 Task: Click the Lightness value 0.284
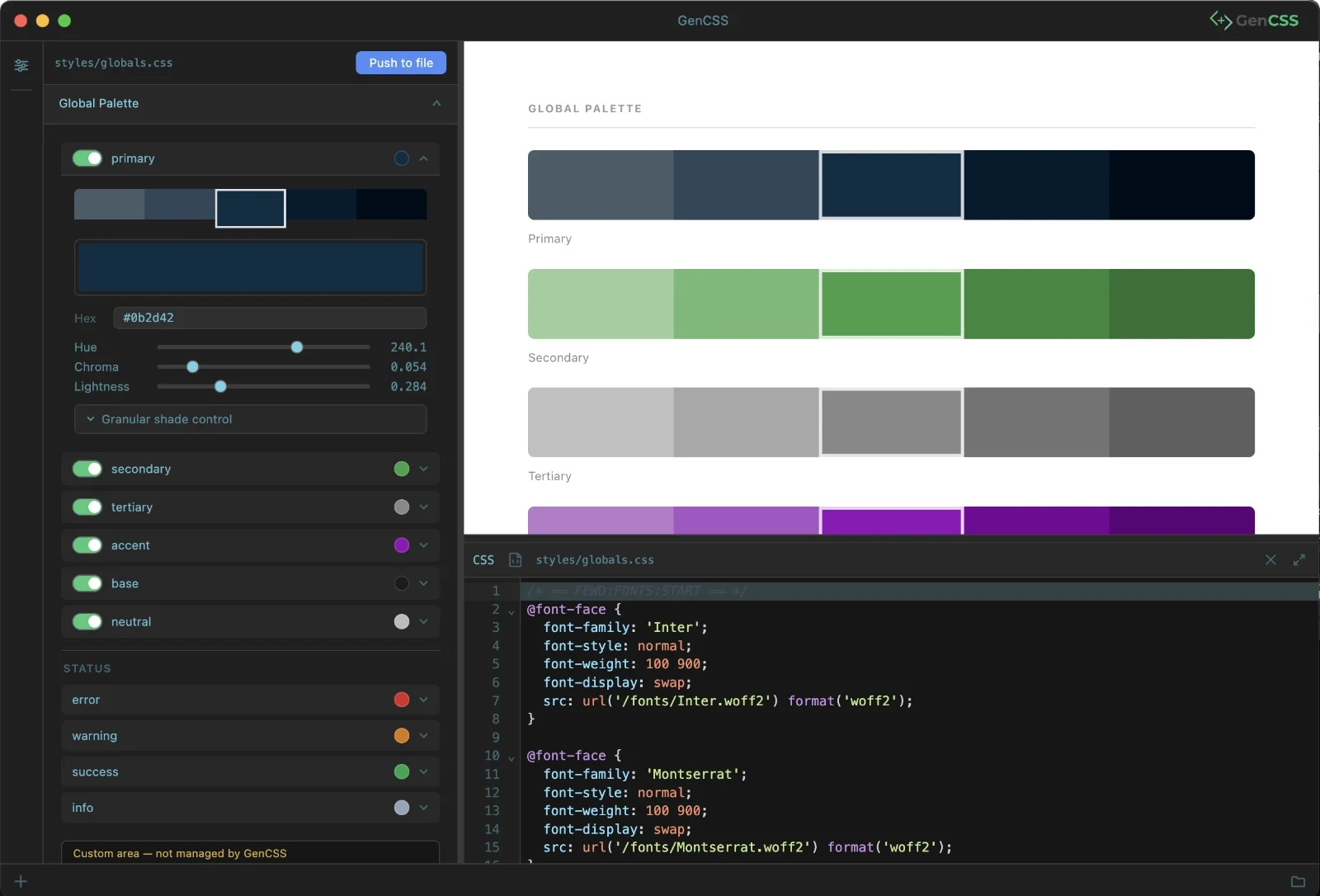(408, 386)
